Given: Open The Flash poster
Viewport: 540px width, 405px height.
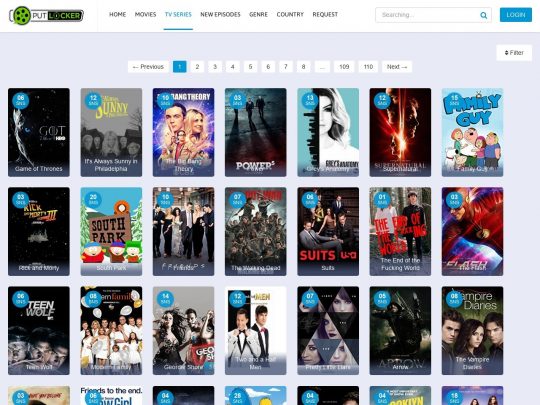Looking at the screenshot, I should [x=472, y=231].
